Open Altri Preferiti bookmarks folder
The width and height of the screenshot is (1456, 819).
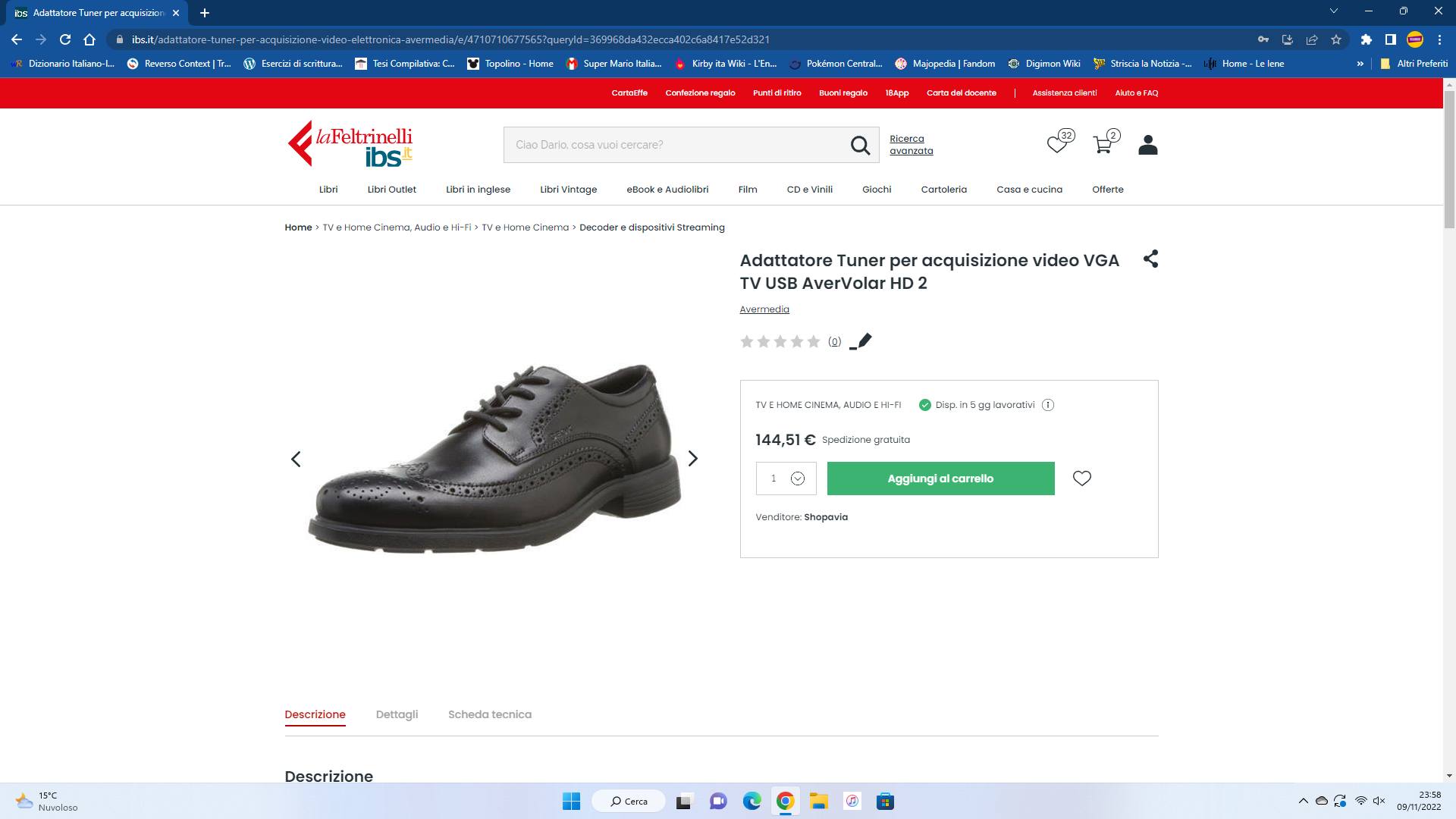pos(1414,64)
